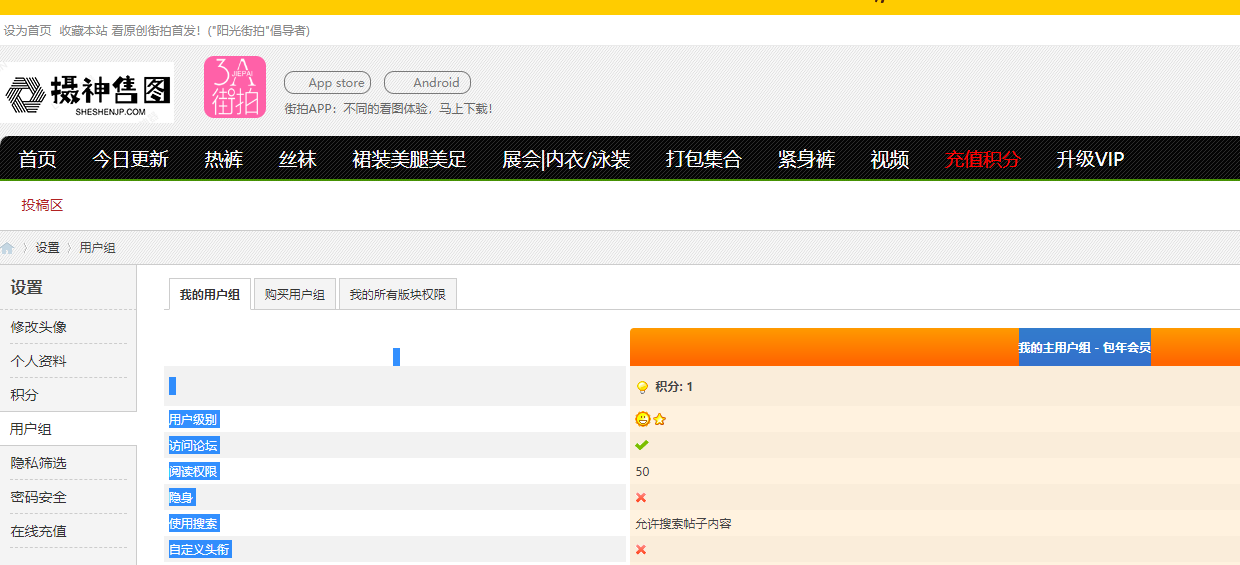Click the home icon in breadcrumb
This screenshot has height=565, width=1240.
(x=8, y=248)
